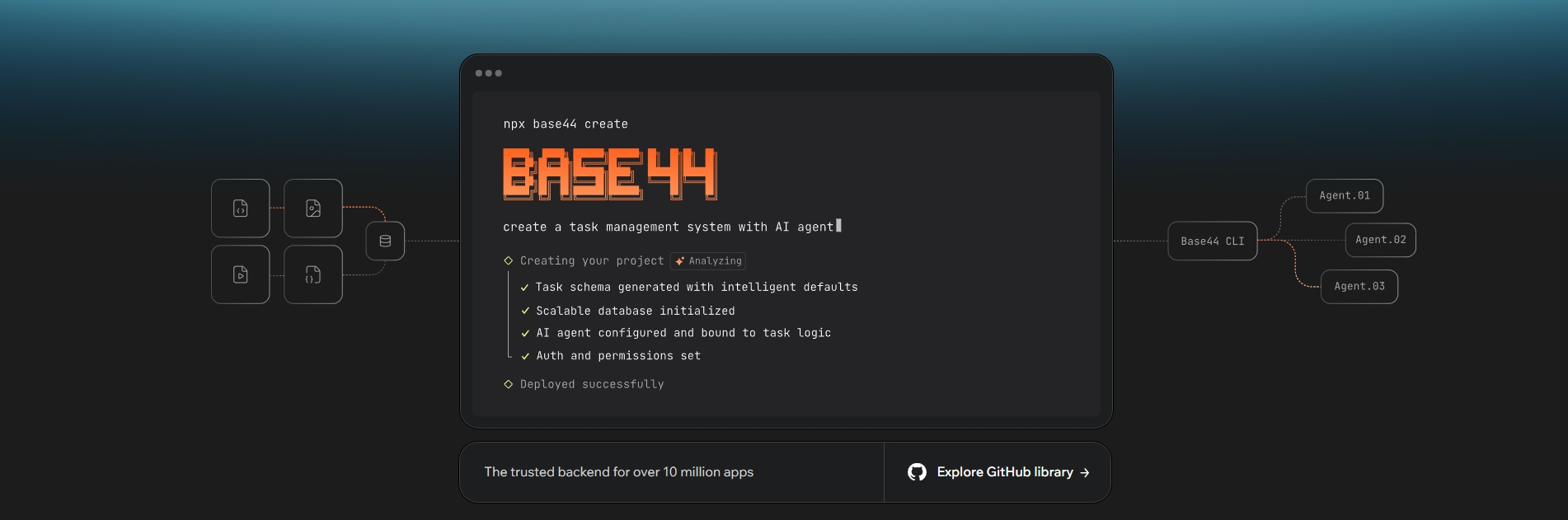Click checkmark next to Scalable database initialized

525,311
